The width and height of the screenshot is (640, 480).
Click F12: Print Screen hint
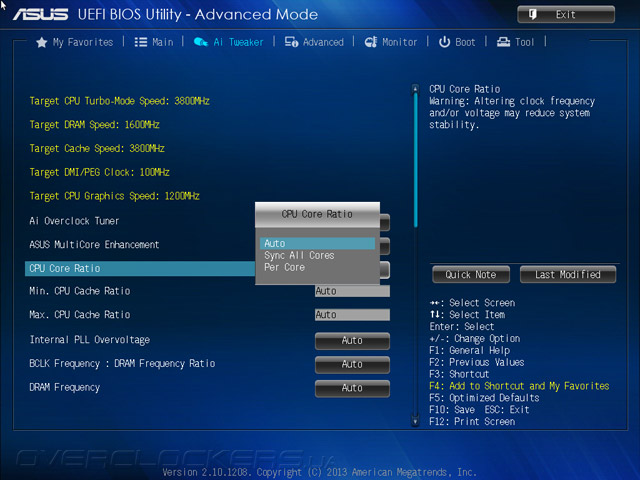coord(472,422)
